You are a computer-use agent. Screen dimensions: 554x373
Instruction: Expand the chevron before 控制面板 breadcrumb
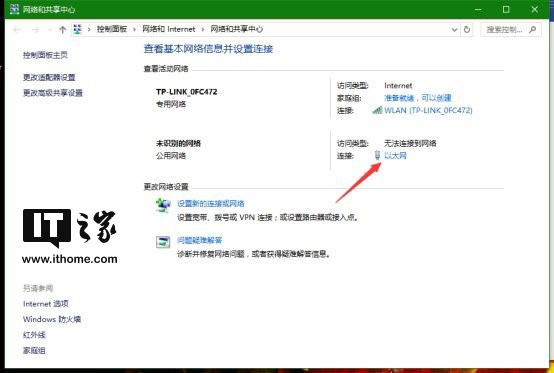(89, 30)
